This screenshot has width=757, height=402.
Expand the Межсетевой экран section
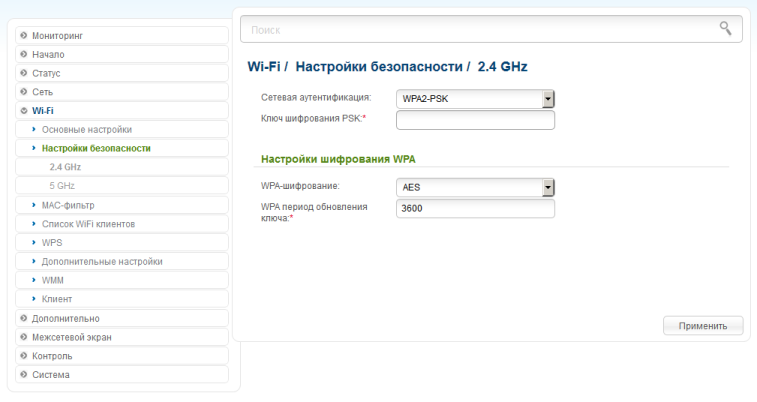pos(122,337)
